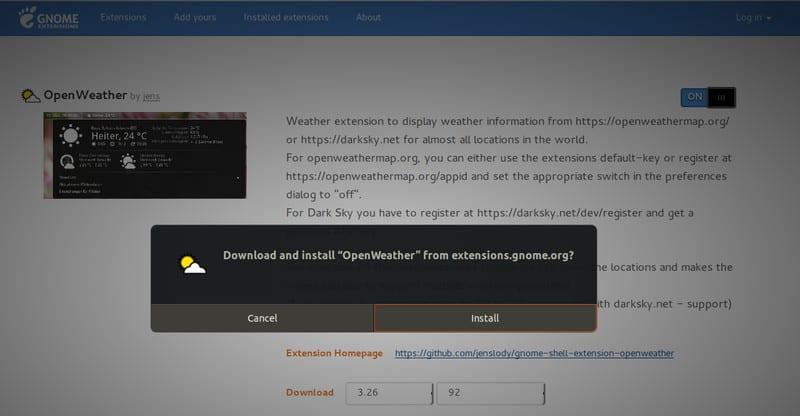This screenshot has width=800, height=416.
Task: Open the About page
Action: pos(368,17)
